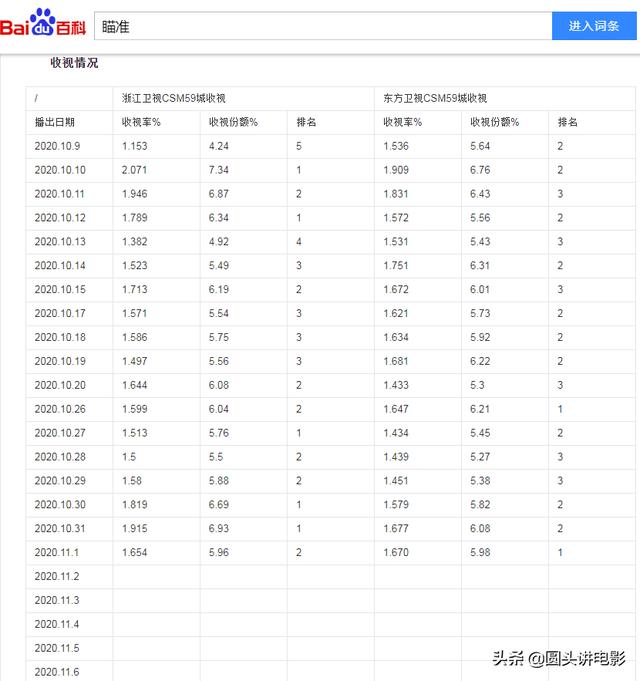The image size is (640, 681).
Task: Click the share value 6.93
Action: (219, 529)
